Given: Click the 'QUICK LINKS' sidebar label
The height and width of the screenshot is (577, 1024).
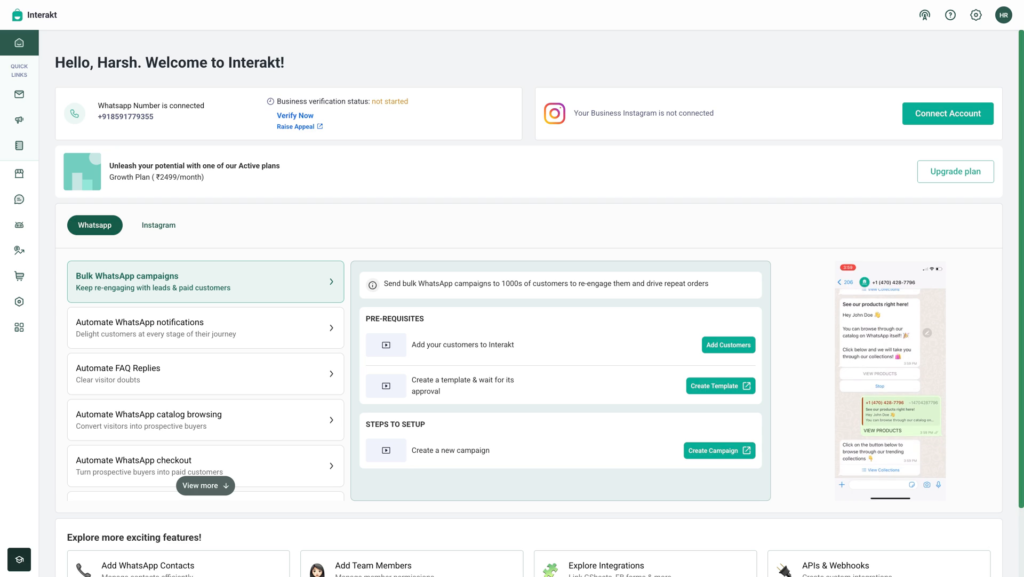Looking at the screenshot, I should pyautogui.click(x=19, y=70).
